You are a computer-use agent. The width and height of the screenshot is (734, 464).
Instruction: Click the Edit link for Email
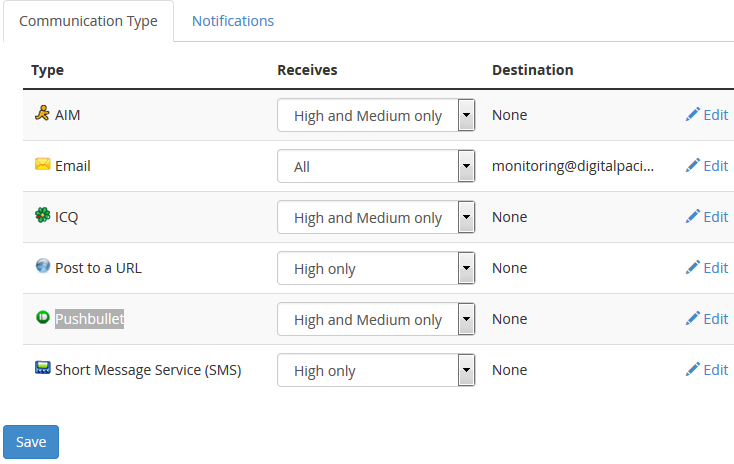point(716,166)
